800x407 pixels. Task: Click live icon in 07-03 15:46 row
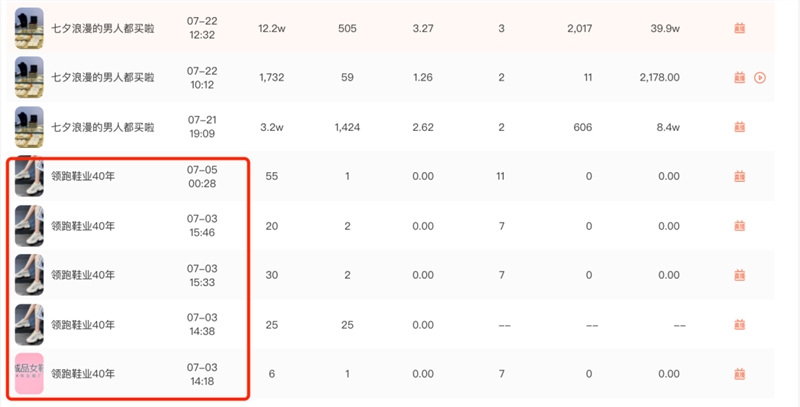739,226
